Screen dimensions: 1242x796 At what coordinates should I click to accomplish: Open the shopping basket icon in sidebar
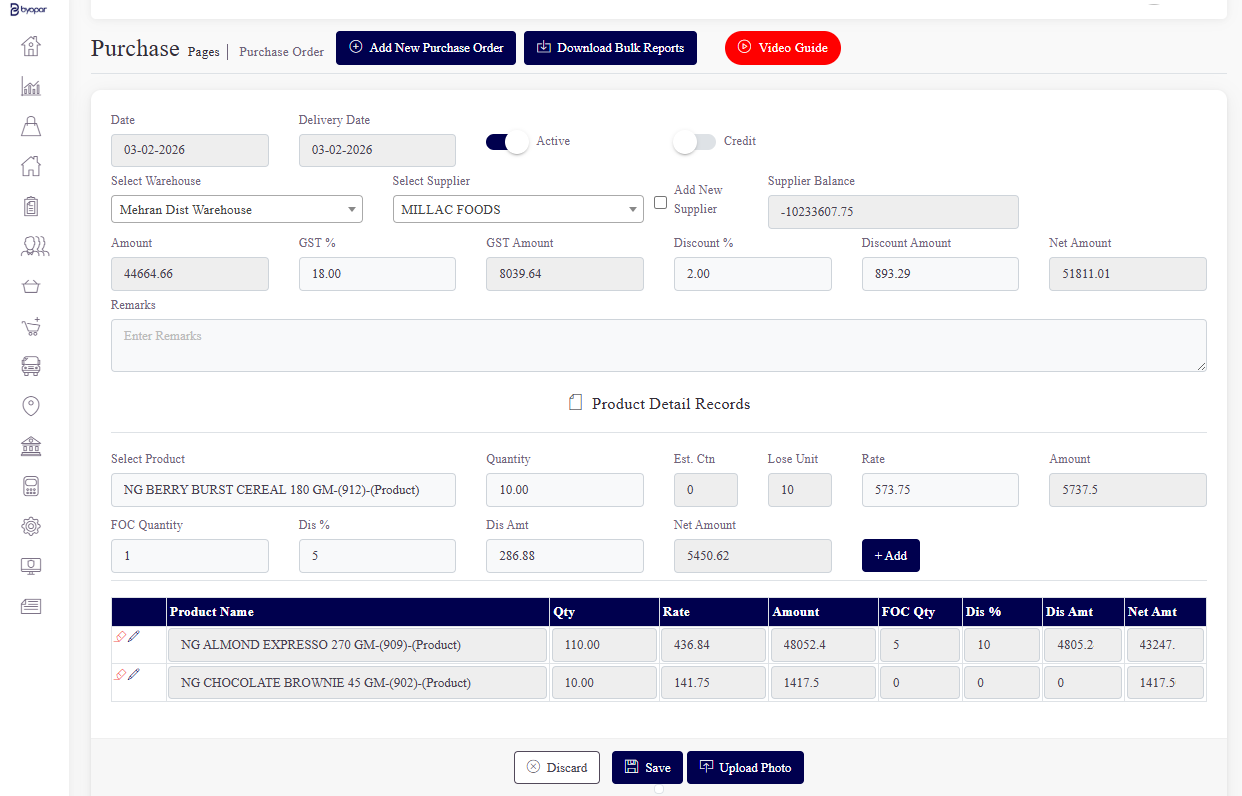(31, 286)
